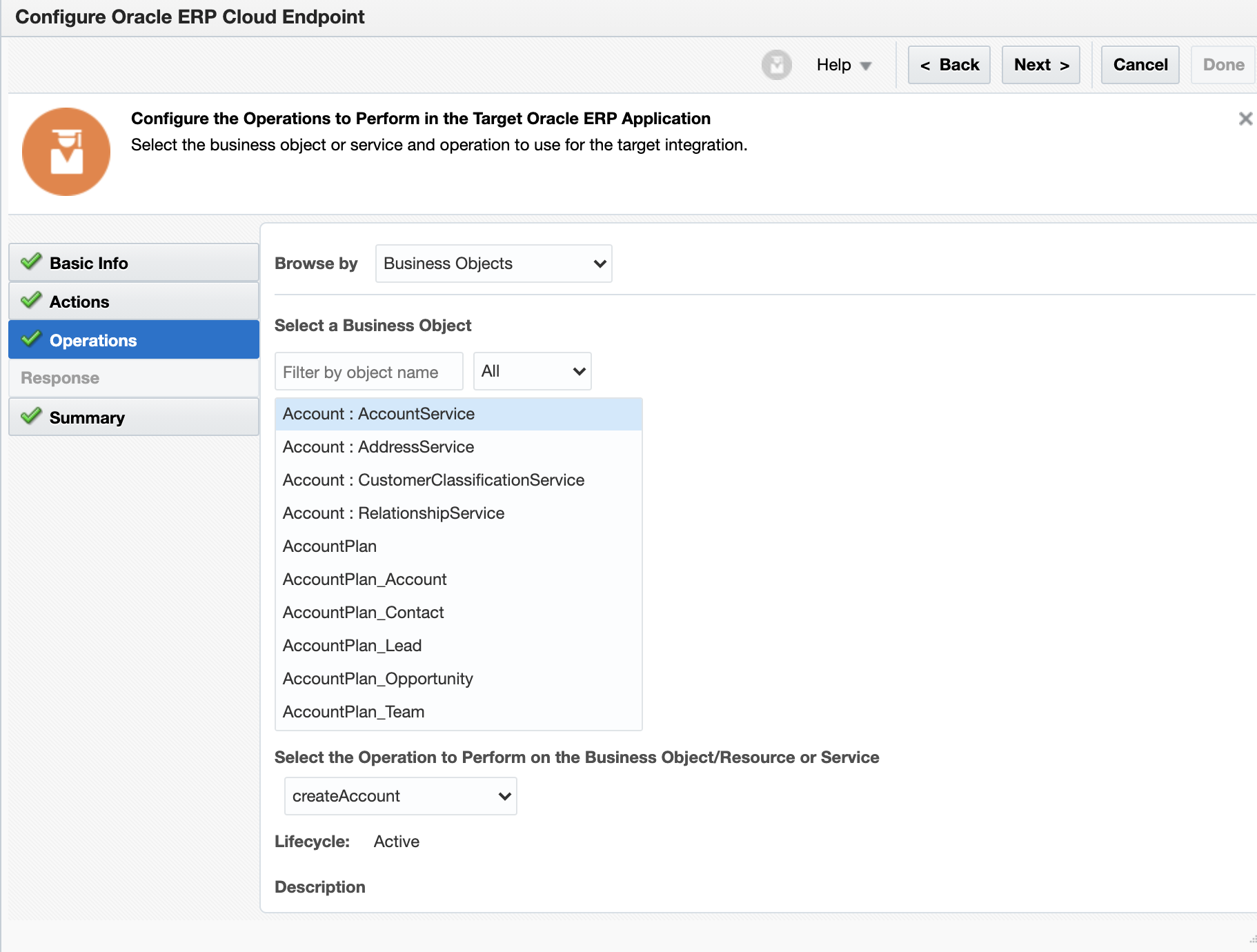
Task: Cancel the endpoint configuration
Action: pyautogui.click(x=1140, y=65)
